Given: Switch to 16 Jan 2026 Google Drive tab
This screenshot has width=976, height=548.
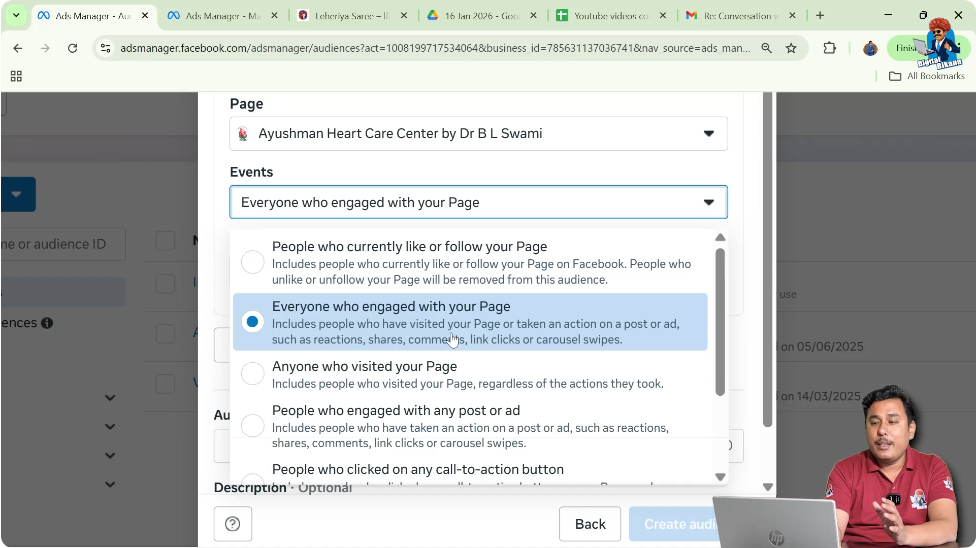Looking at the screenshot, I should click(x=482, y=16).
